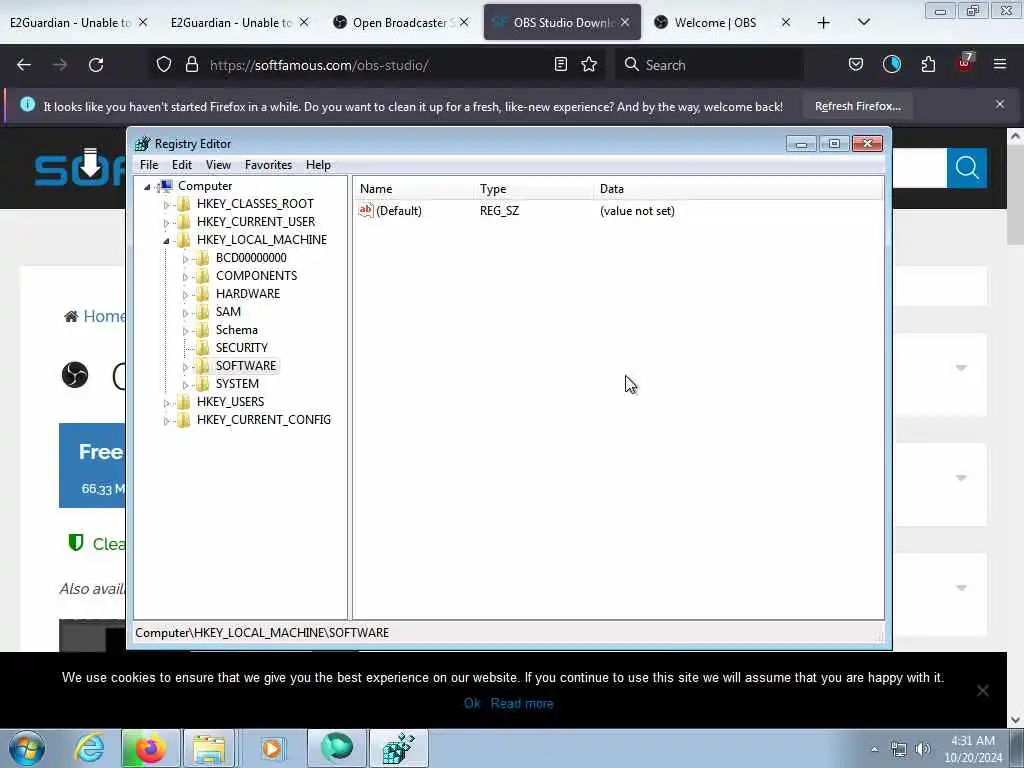Click the volume speaker tray icon
The image size is (1024, 768).
(x=923, y=749)
